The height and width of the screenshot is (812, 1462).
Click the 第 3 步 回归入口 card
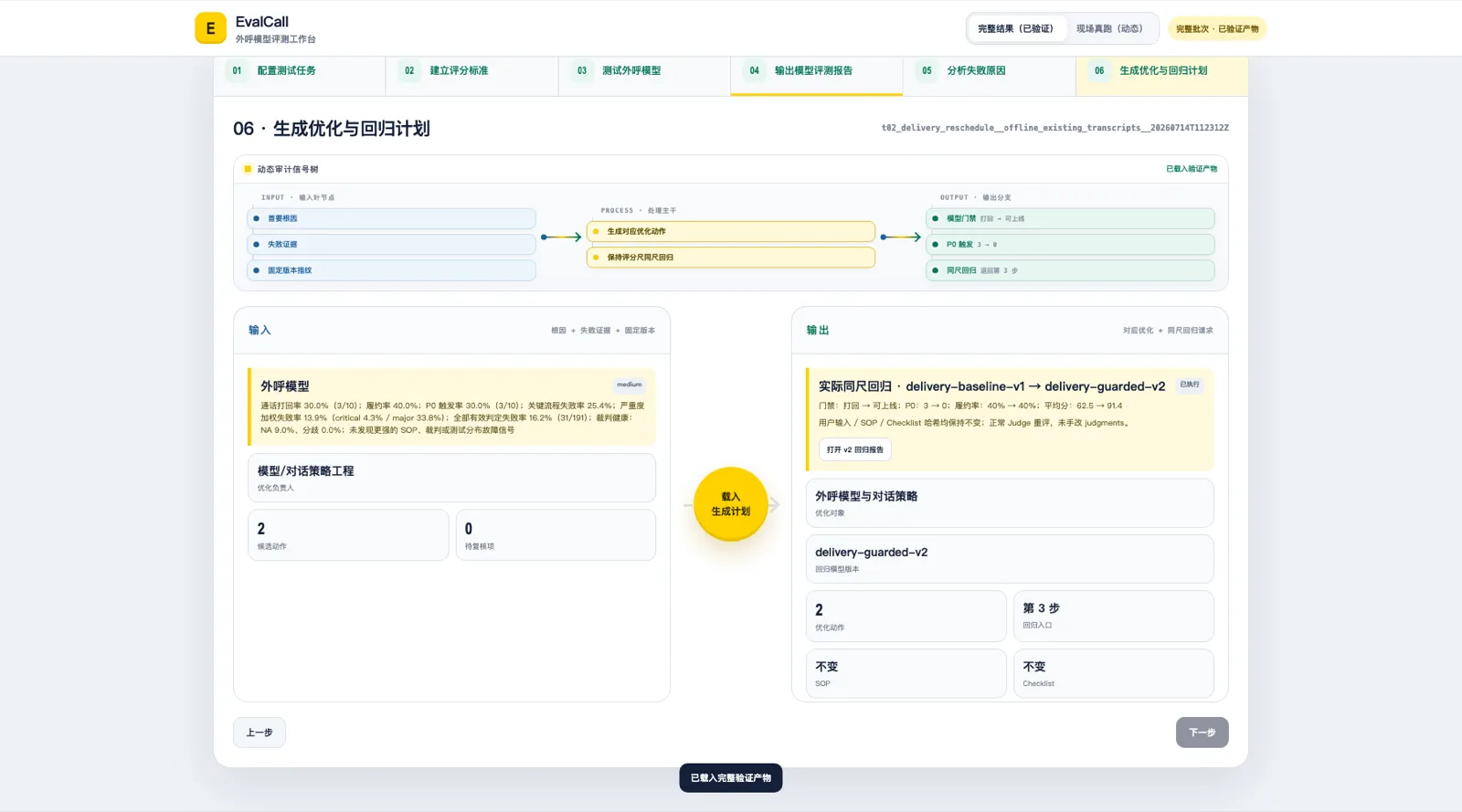1114,617
